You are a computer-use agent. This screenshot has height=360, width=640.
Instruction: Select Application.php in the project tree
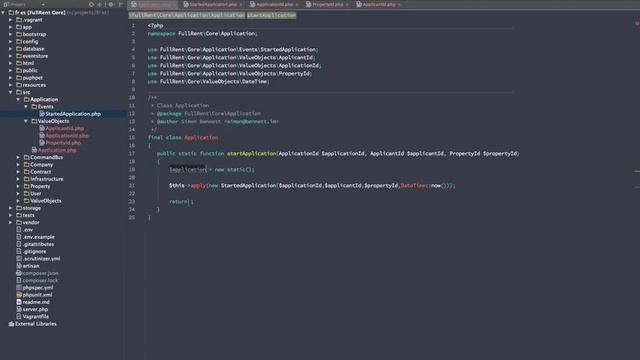57,150
